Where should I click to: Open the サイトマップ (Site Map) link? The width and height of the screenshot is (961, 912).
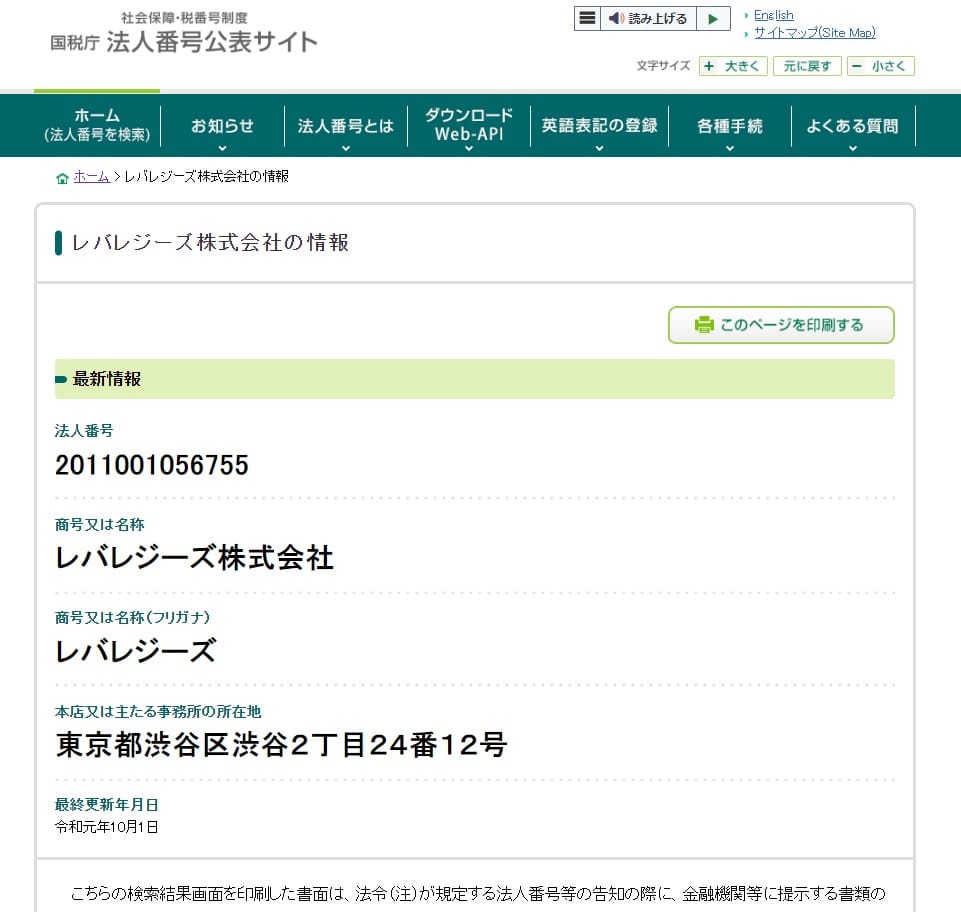[x=814, y=33]
